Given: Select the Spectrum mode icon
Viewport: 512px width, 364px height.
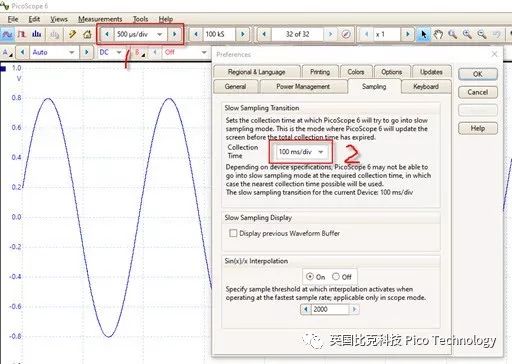Looking at the screenshot, I should tap(36, 34).
